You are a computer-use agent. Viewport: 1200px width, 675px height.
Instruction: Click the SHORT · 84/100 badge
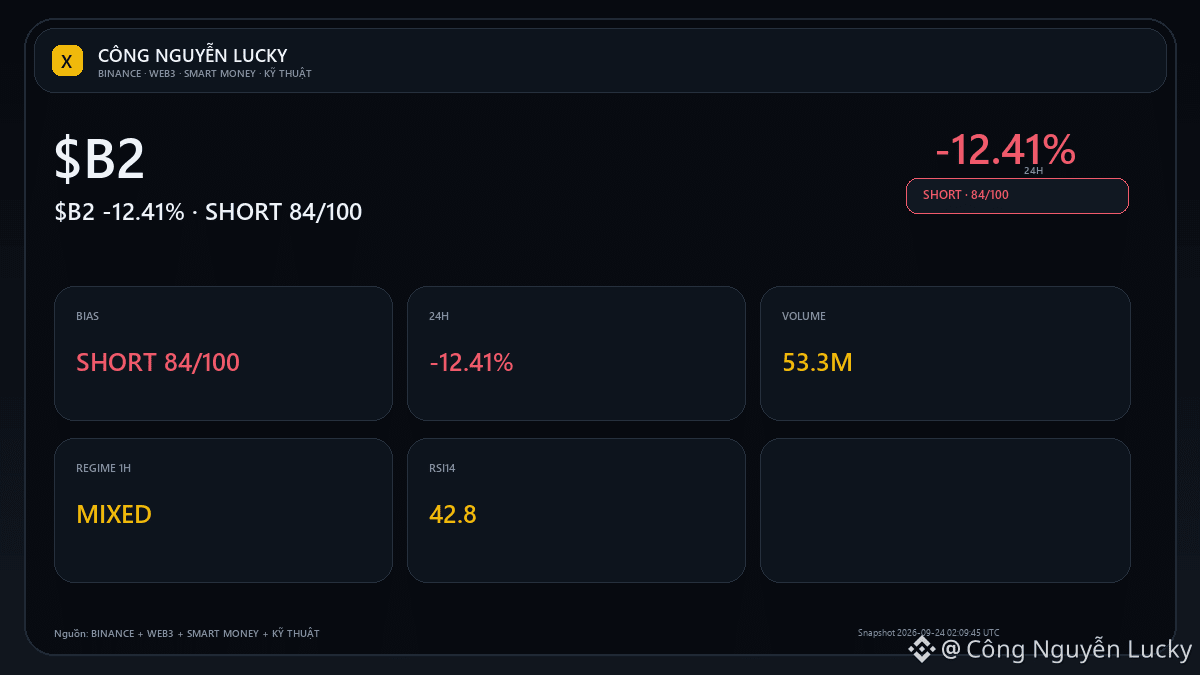tap(1017, 196)
